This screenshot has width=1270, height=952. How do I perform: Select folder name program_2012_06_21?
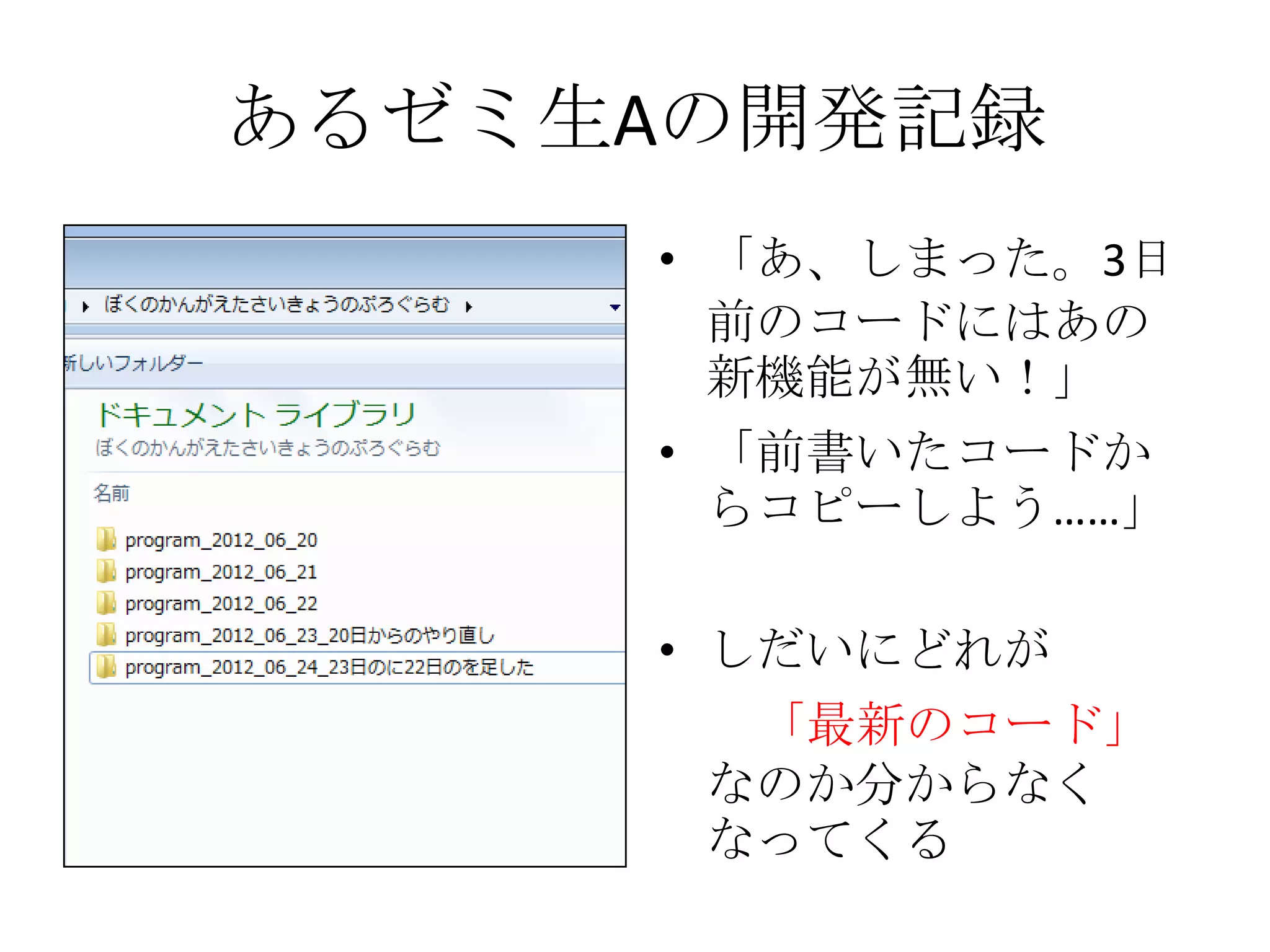(x=221, y=572)
